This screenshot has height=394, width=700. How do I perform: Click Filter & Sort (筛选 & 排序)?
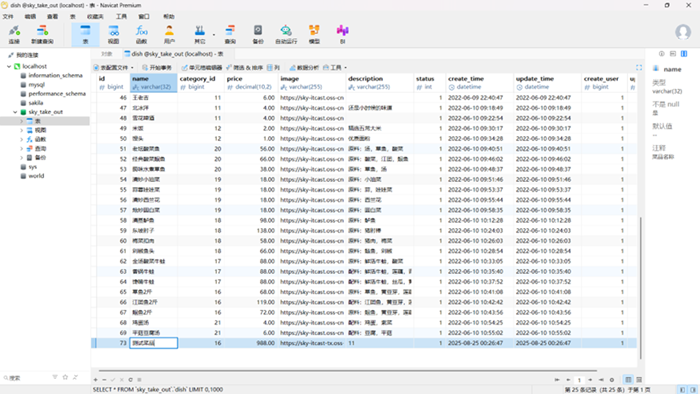(x=245, y=67)
